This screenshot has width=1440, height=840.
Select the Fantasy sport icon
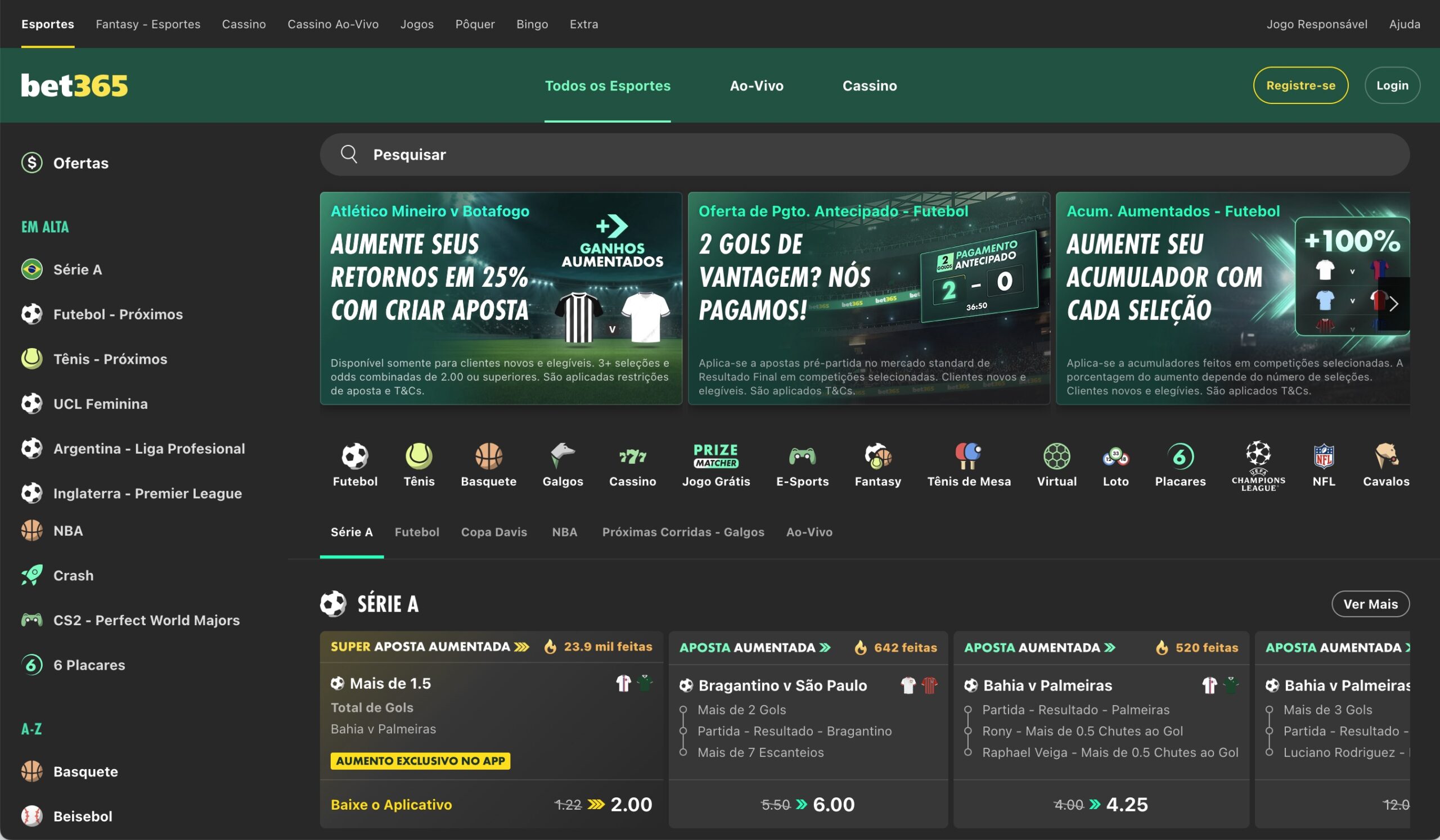(x=877, y=455)
